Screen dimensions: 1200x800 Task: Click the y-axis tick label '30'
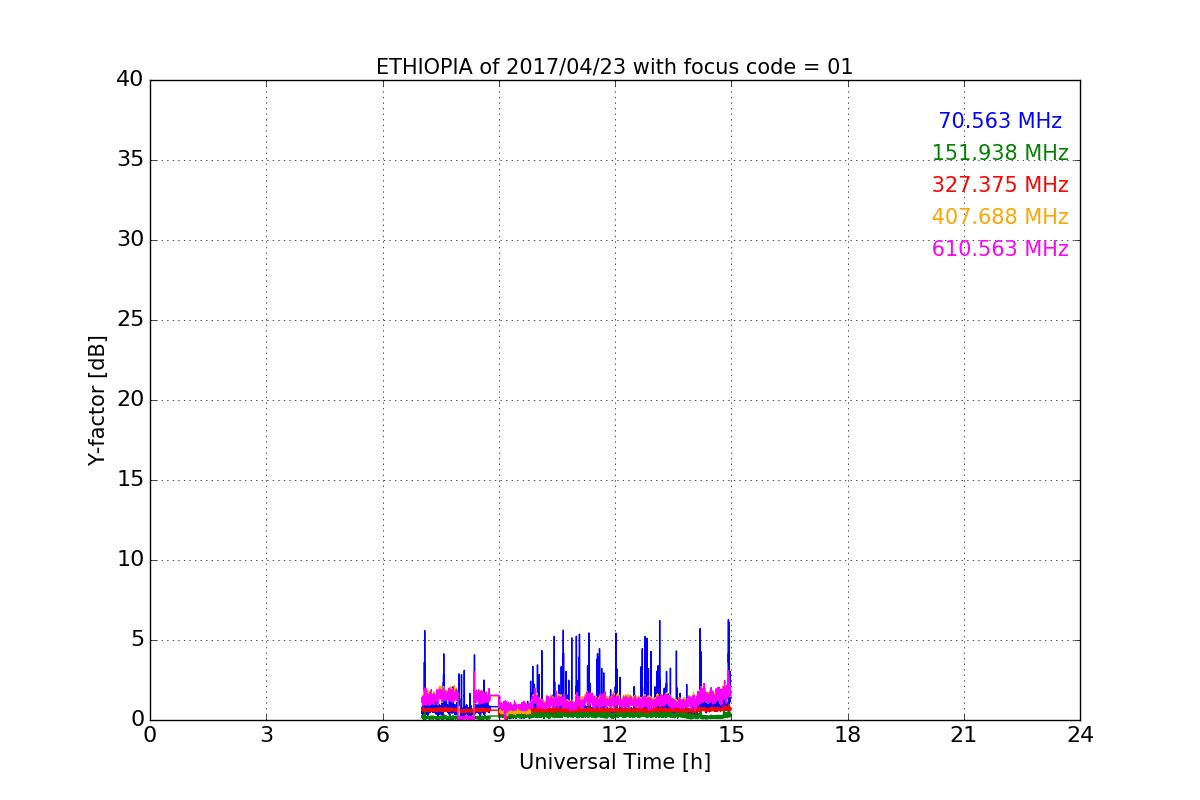[130, 240]
